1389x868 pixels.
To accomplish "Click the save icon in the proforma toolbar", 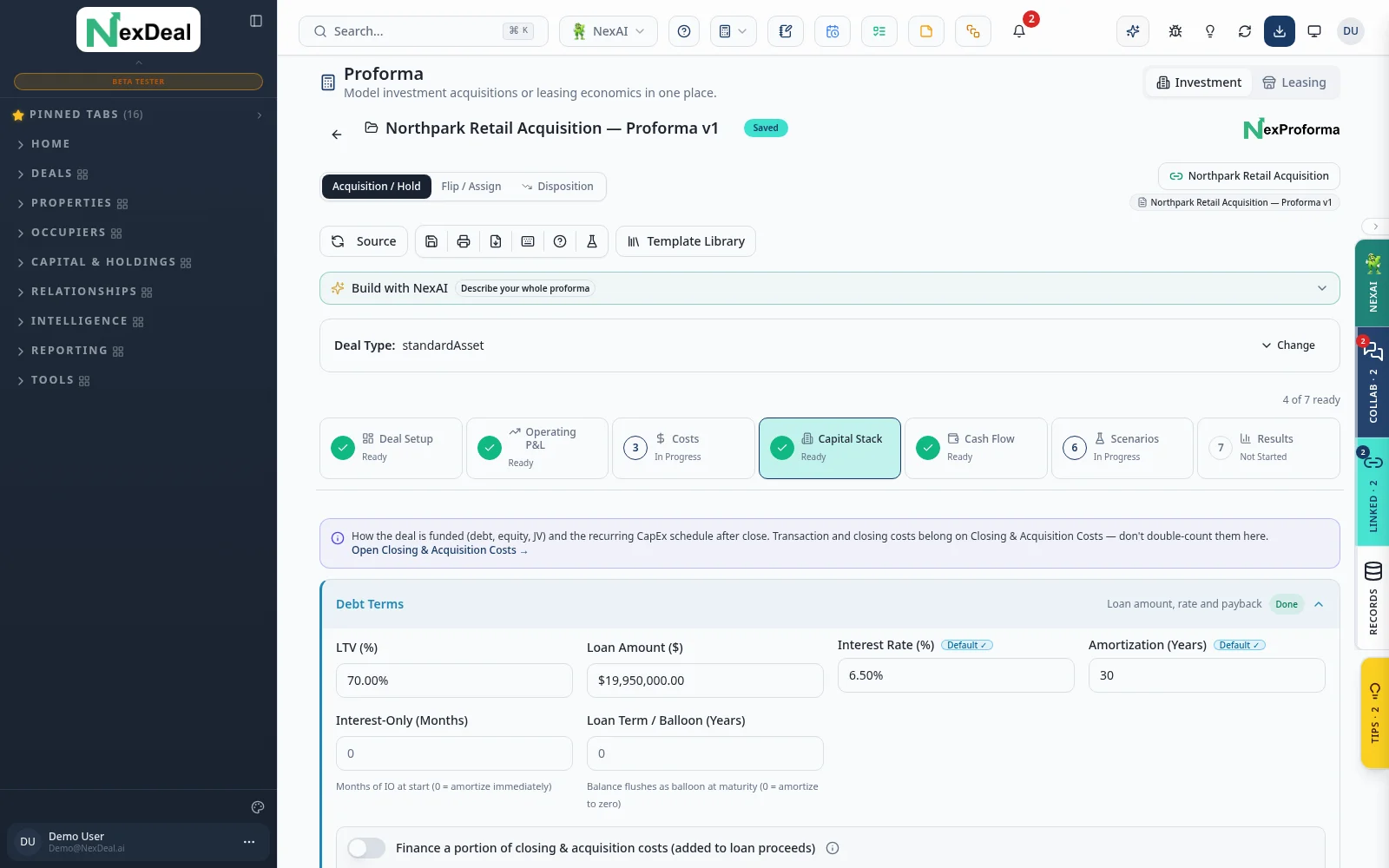I will pyautogui.click(x=431, y=241).
